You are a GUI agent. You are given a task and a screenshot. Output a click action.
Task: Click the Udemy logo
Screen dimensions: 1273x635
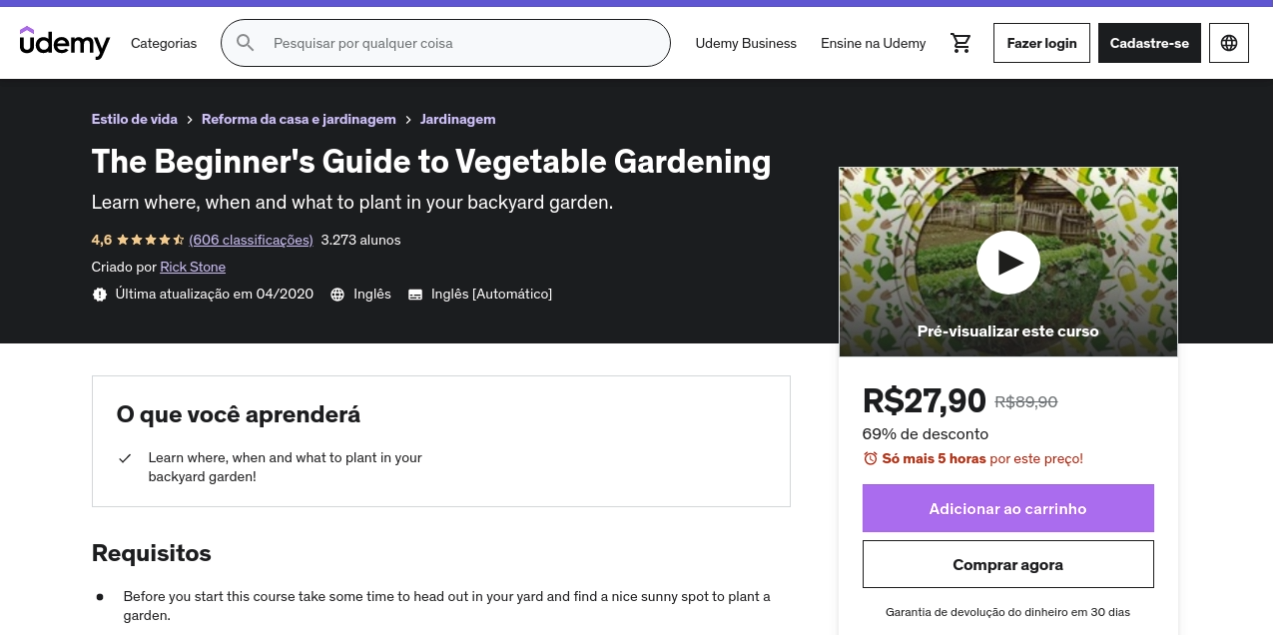(x=64, y=43)
